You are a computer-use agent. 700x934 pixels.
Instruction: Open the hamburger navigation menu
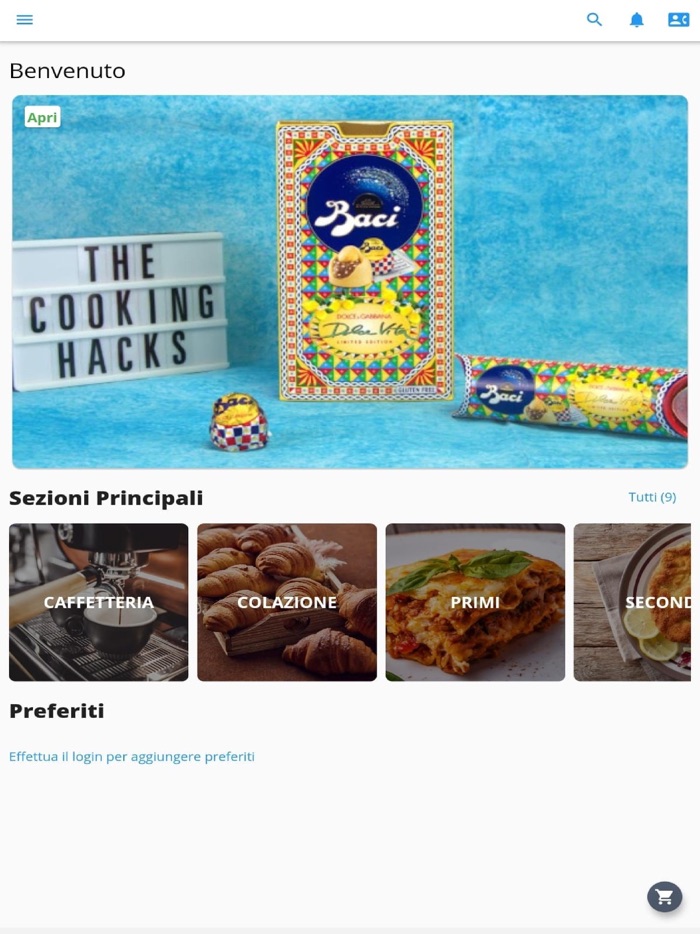tap(24, 20)
